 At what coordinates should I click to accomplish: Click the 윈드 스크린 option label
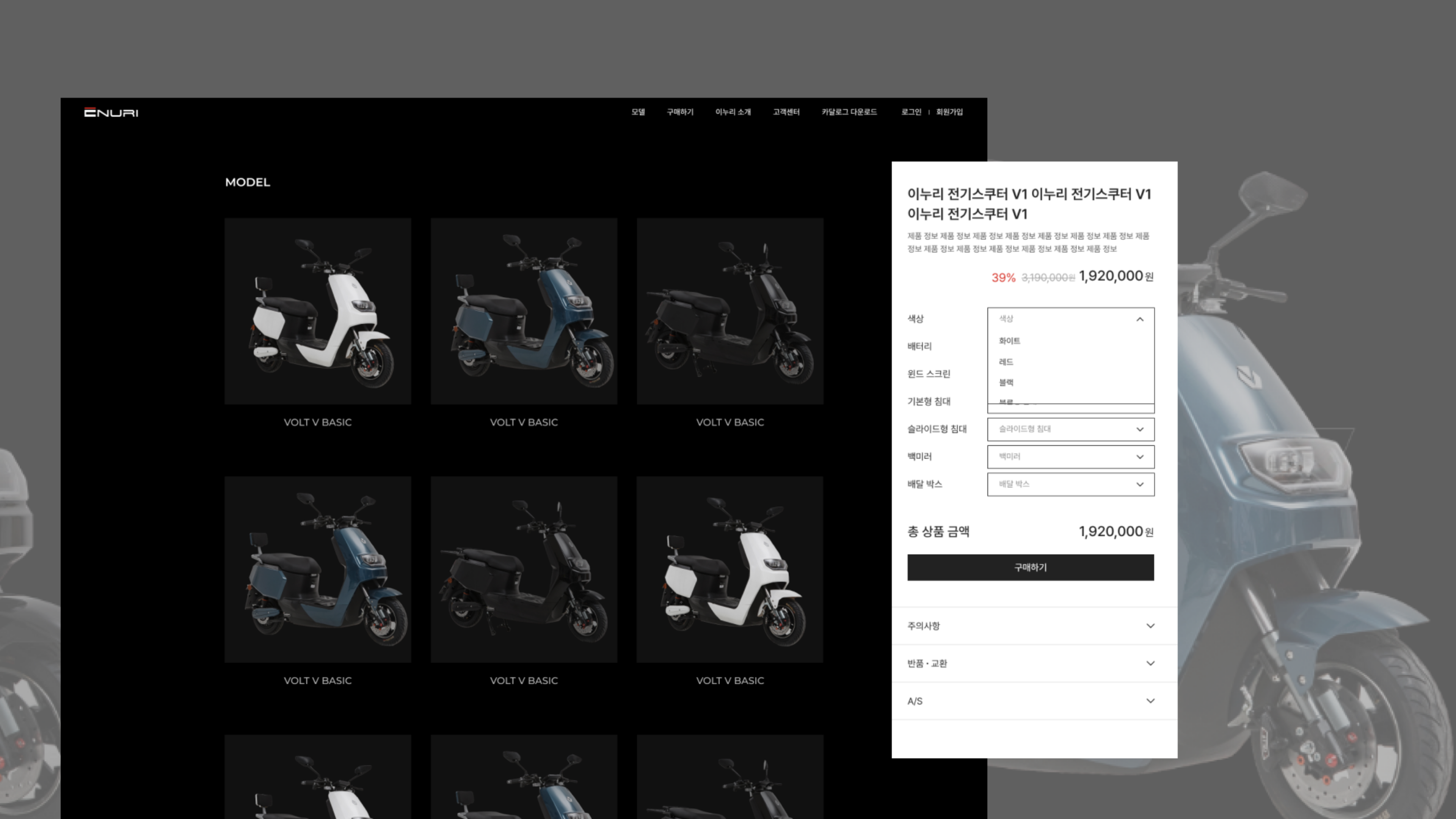click(x=929, y=374)
